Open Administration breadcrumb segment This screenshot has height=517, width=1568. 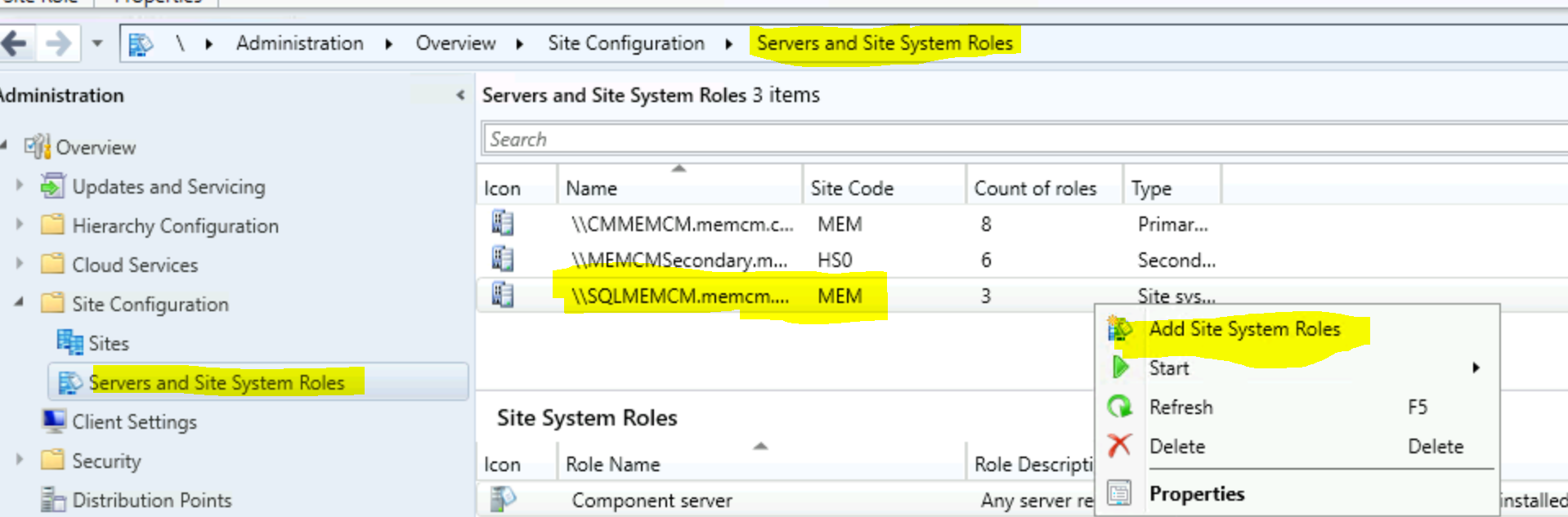(299, 43)
